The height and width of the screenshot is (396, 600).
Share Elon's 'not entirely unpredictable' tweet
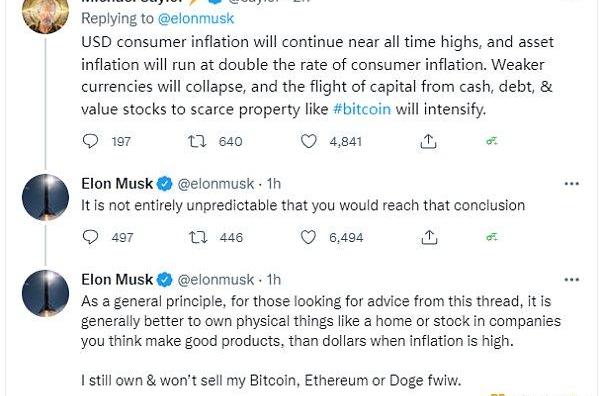[429, 237]
